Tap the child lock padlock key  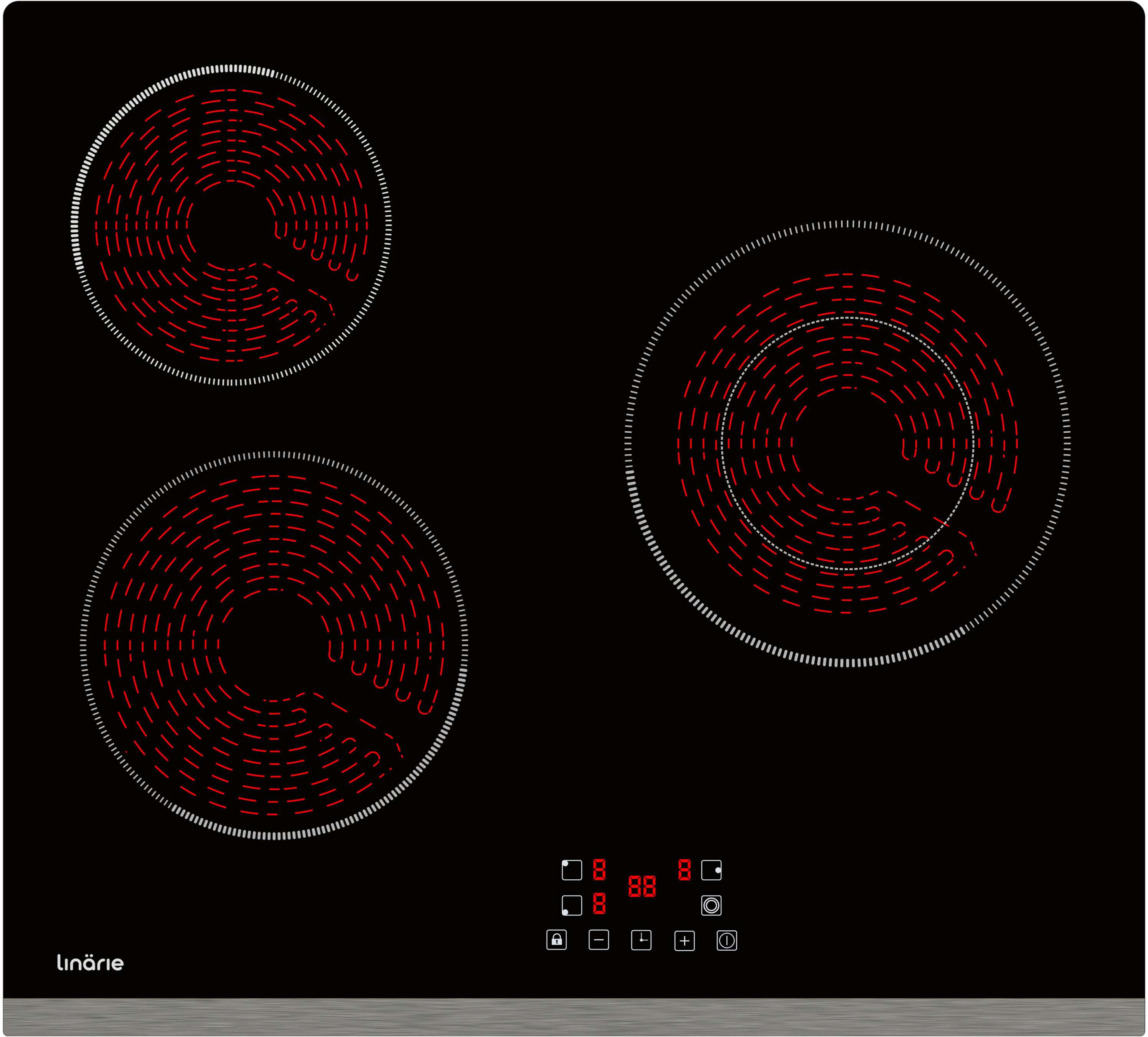click(x=556, y=940)
